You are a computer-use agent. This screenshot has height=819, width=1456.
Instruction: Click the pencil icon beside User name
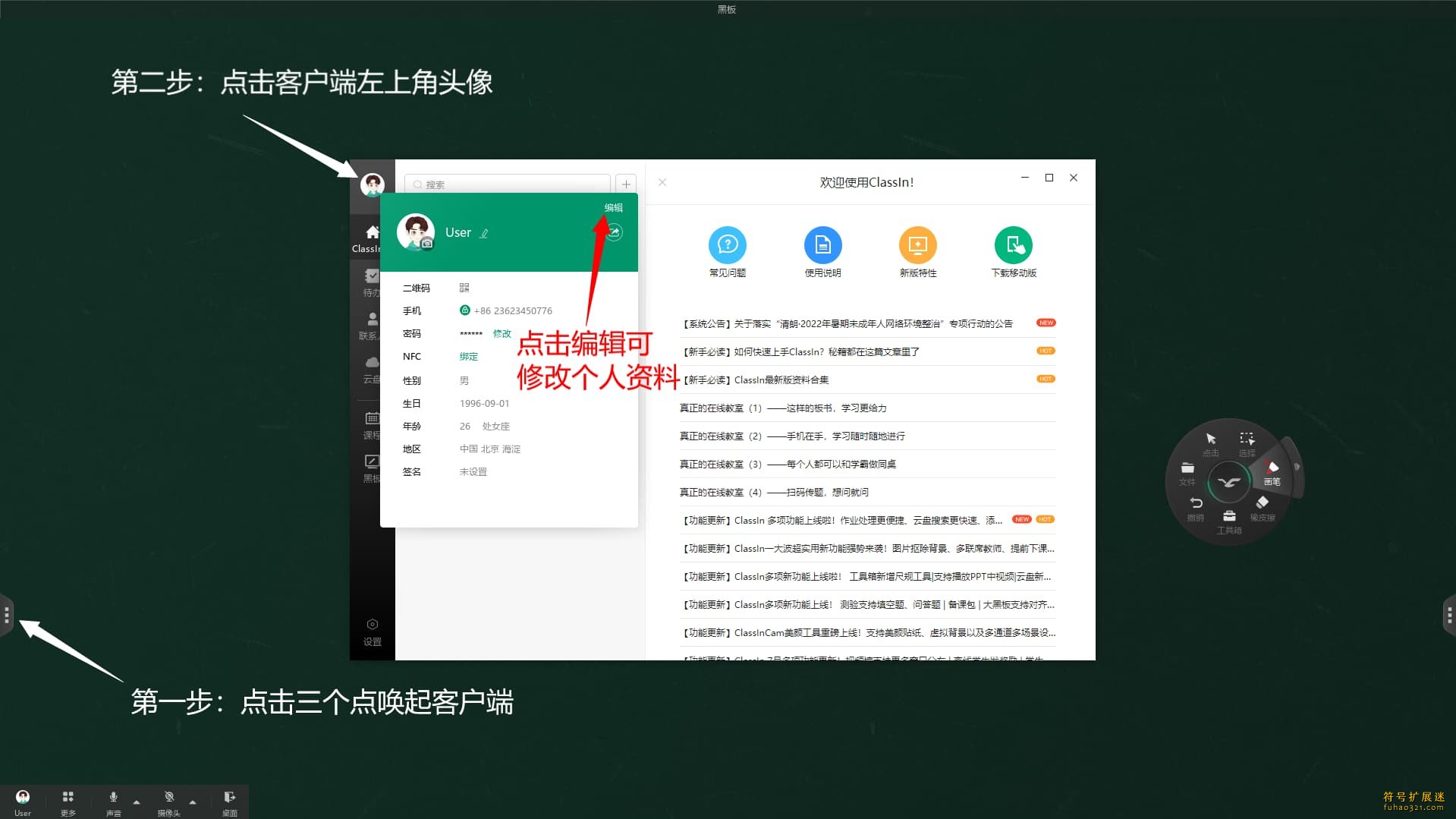click(x=484, y=233)
